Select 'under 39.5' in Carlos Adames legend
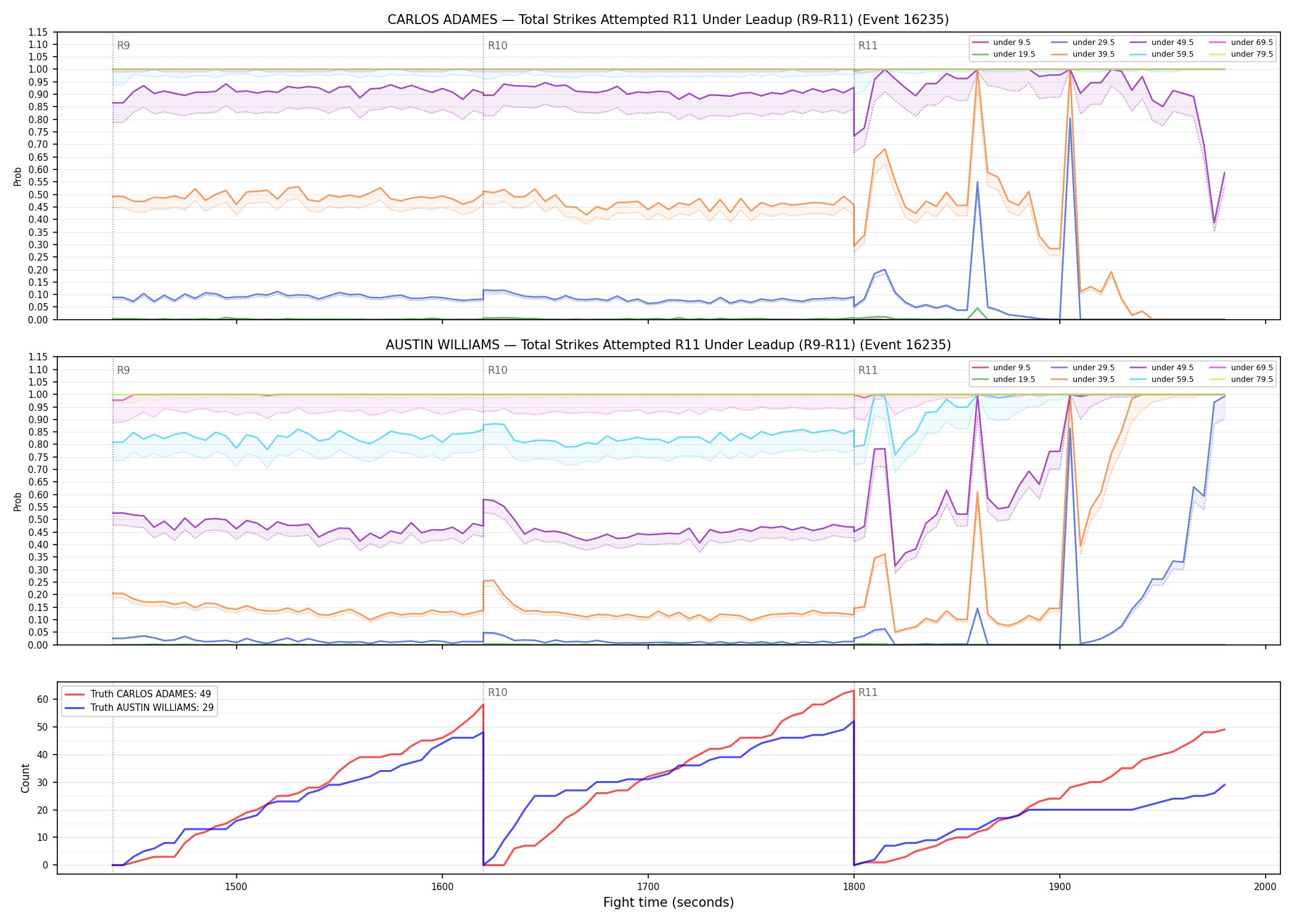1294x924 pixels. point(1083,54)
